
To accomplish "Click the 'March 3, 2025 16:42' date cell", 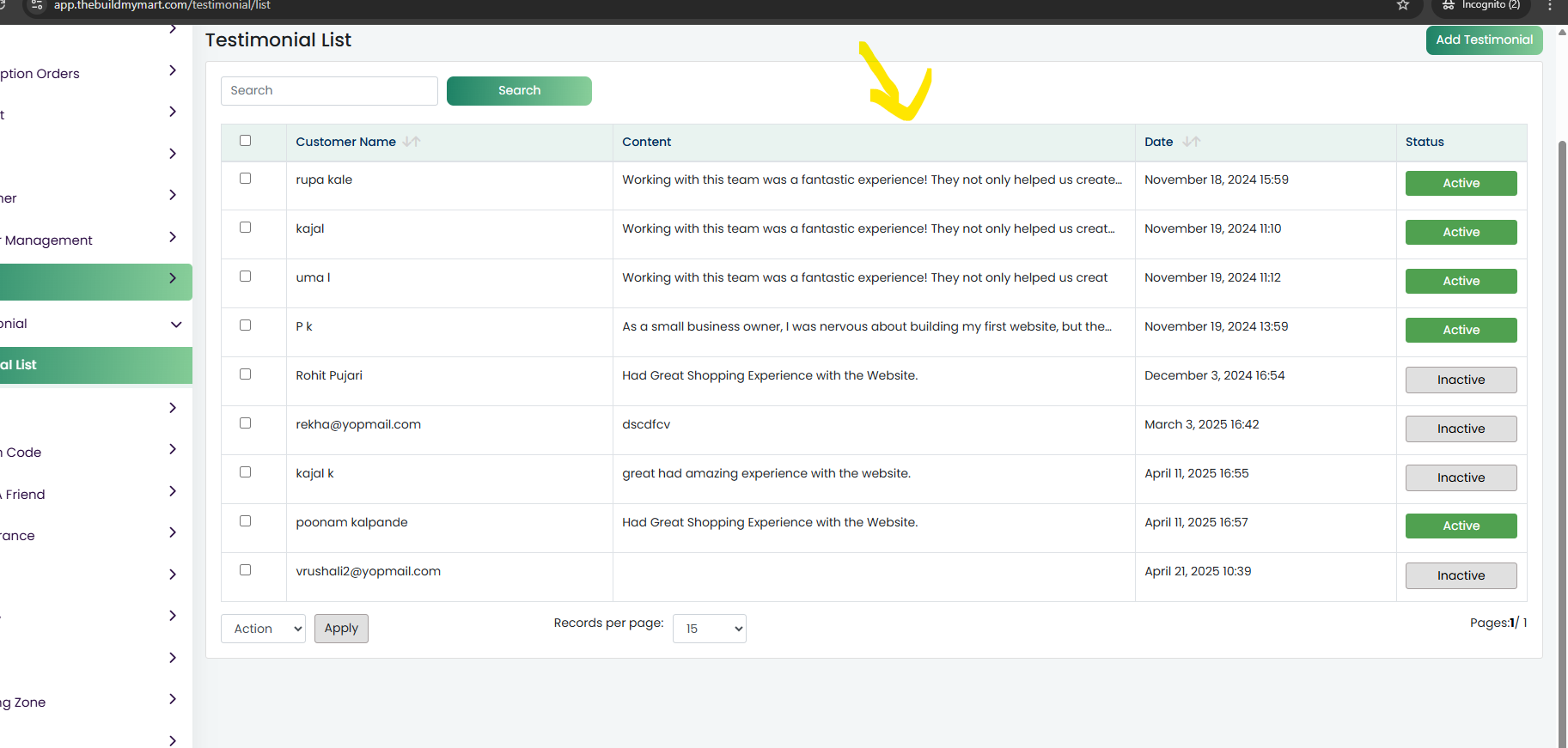I will tap(1201, 424).
